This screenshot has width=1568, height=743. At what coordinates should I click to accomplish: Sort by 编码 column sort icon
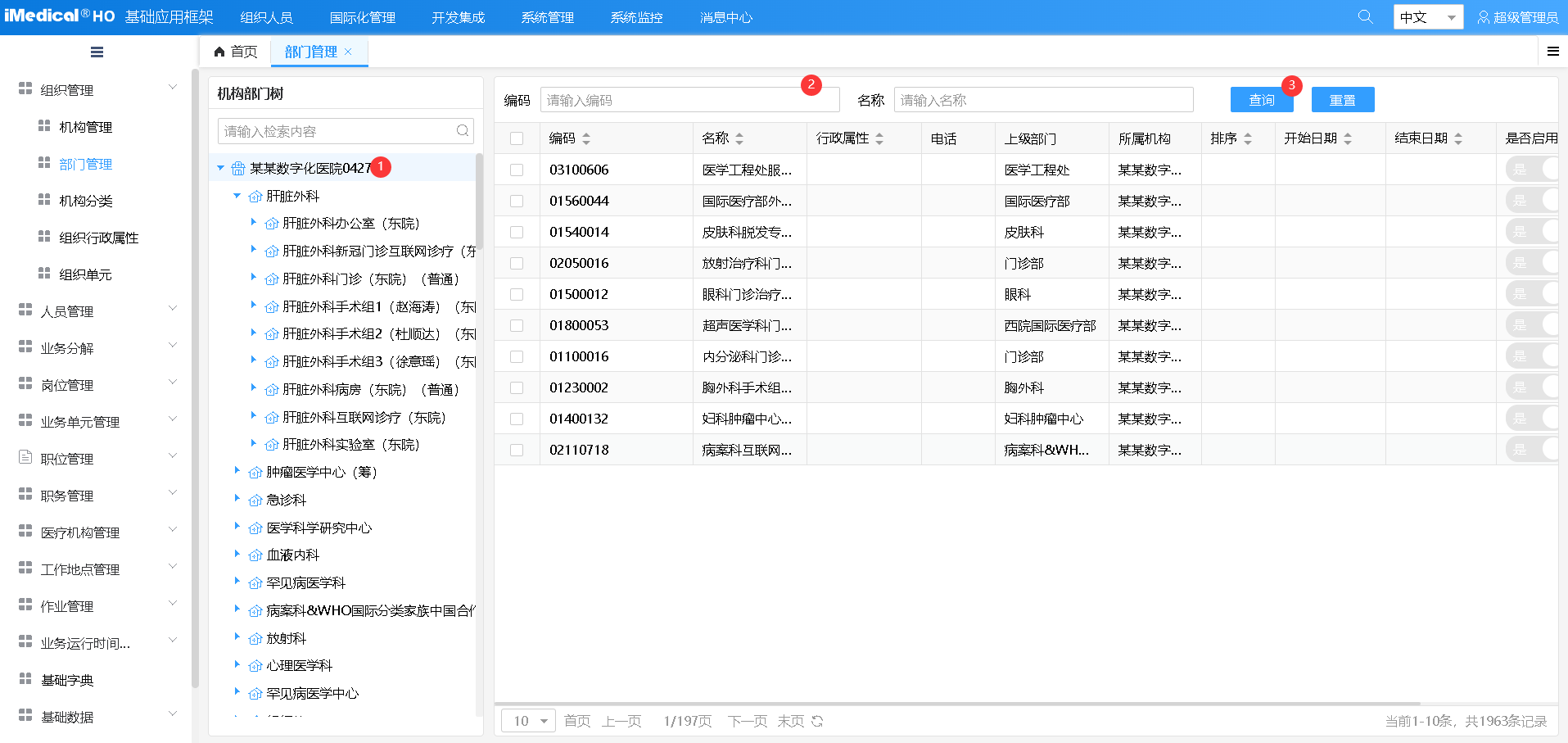coord(586,138)
